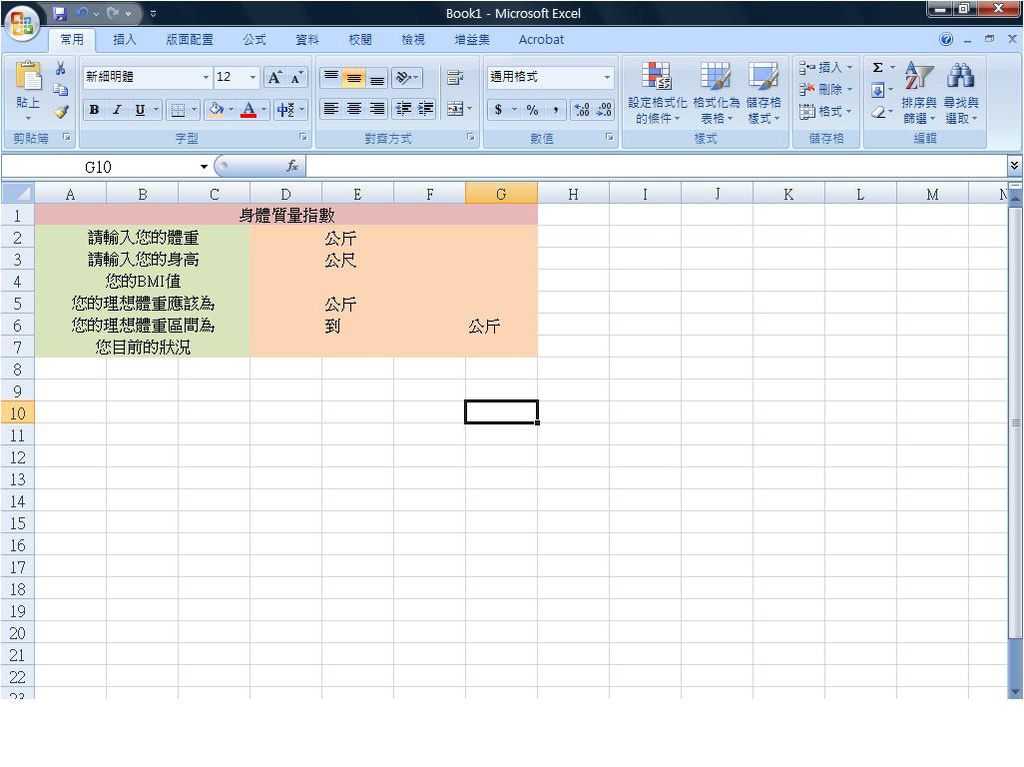
Task: Open the Font (字型) dialog launcher
Action: click(303, 137)
